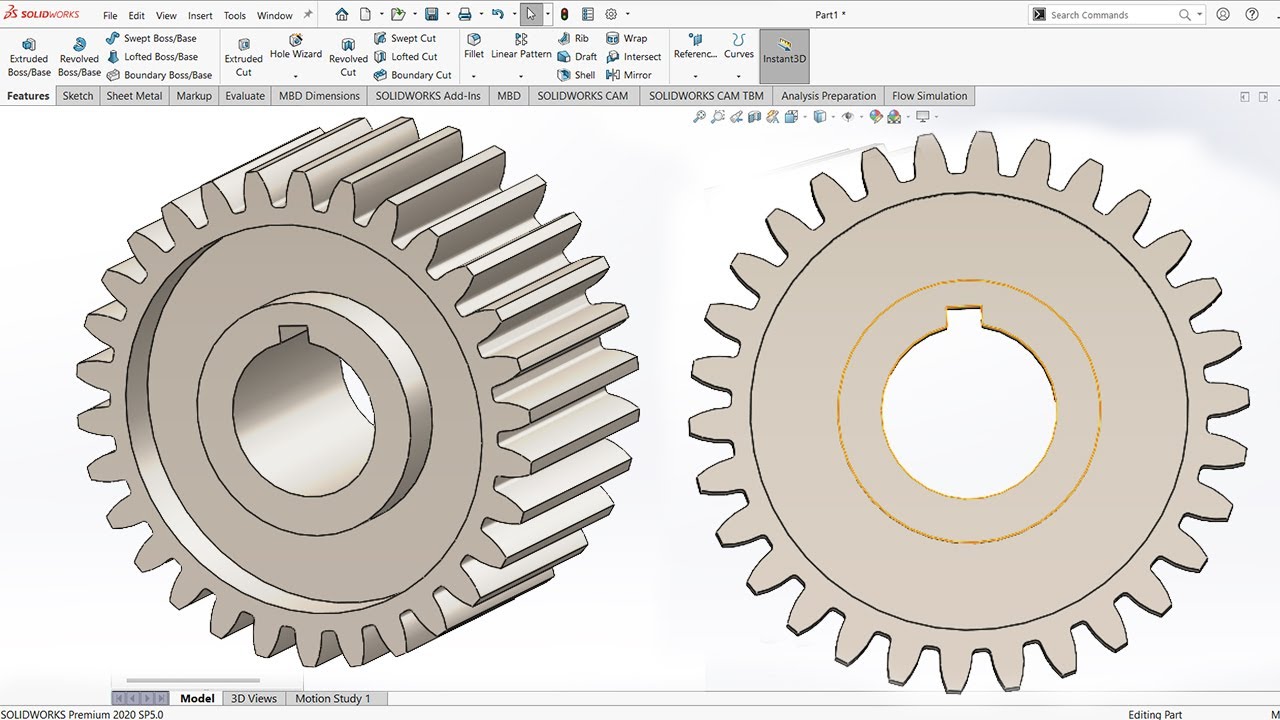Choose Boundary Boss/Base feature
This screenshot has width=1280, height=720.
click(x=159, y=75)
